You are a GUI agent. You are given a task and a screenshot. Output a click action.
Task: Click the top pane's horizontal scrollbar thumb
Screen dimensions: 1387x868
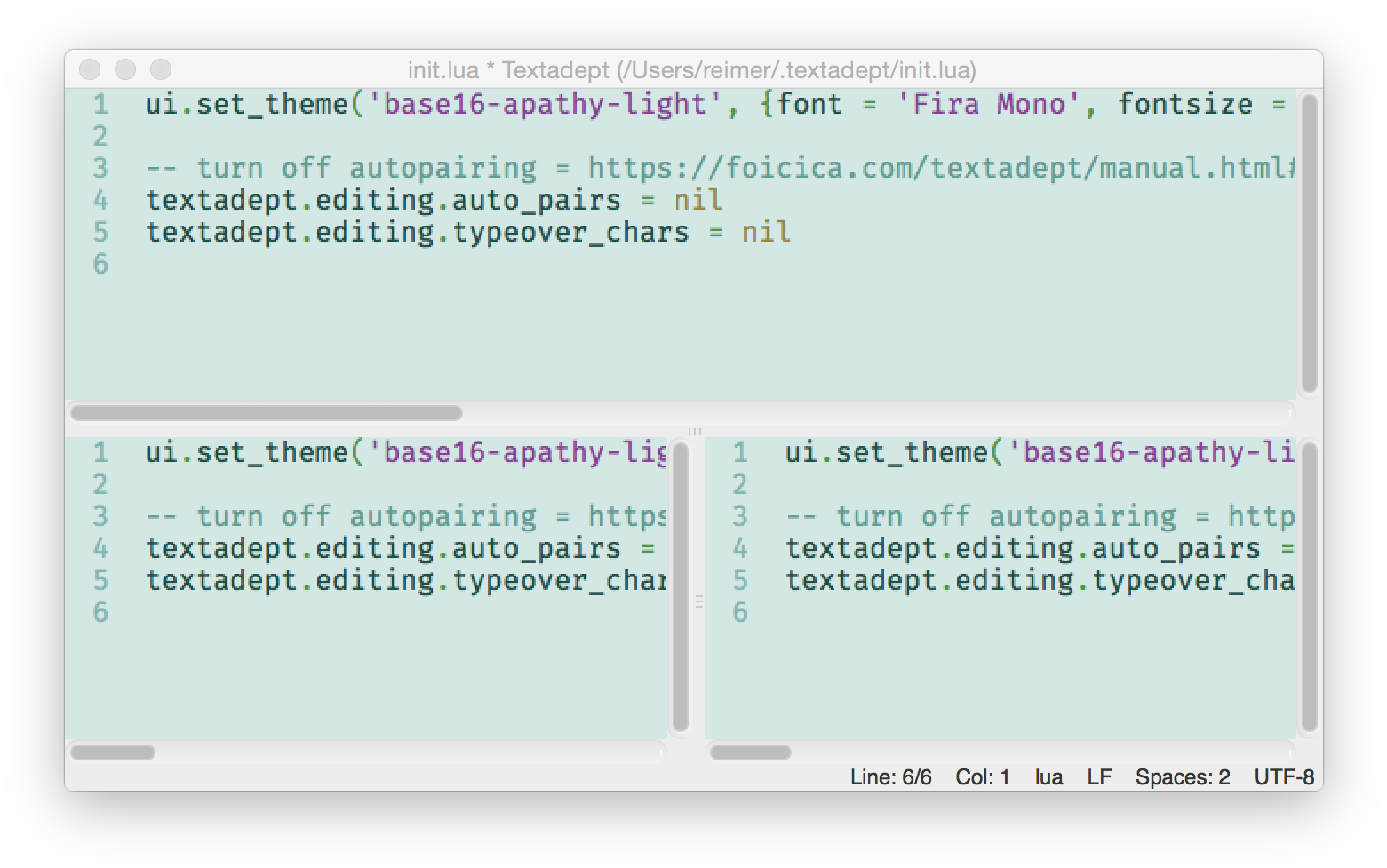267,413
